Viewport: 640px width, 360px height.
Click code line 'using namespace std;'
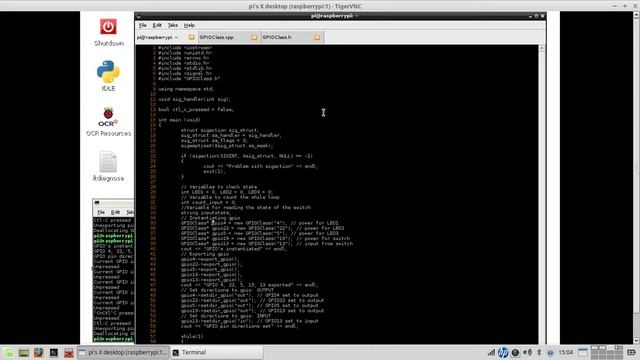click(186, 89)
